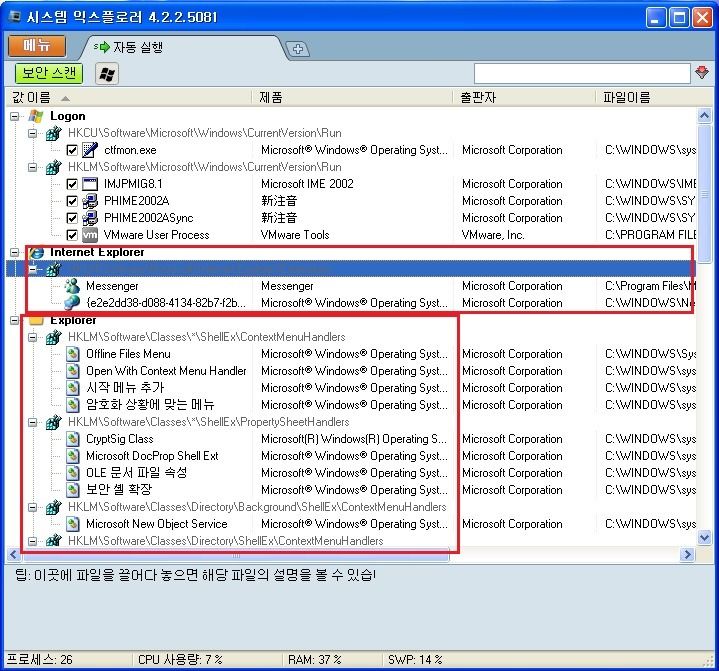719x671 pixels.
Task: Click the system explorer title bar icon
Action: 15,17
